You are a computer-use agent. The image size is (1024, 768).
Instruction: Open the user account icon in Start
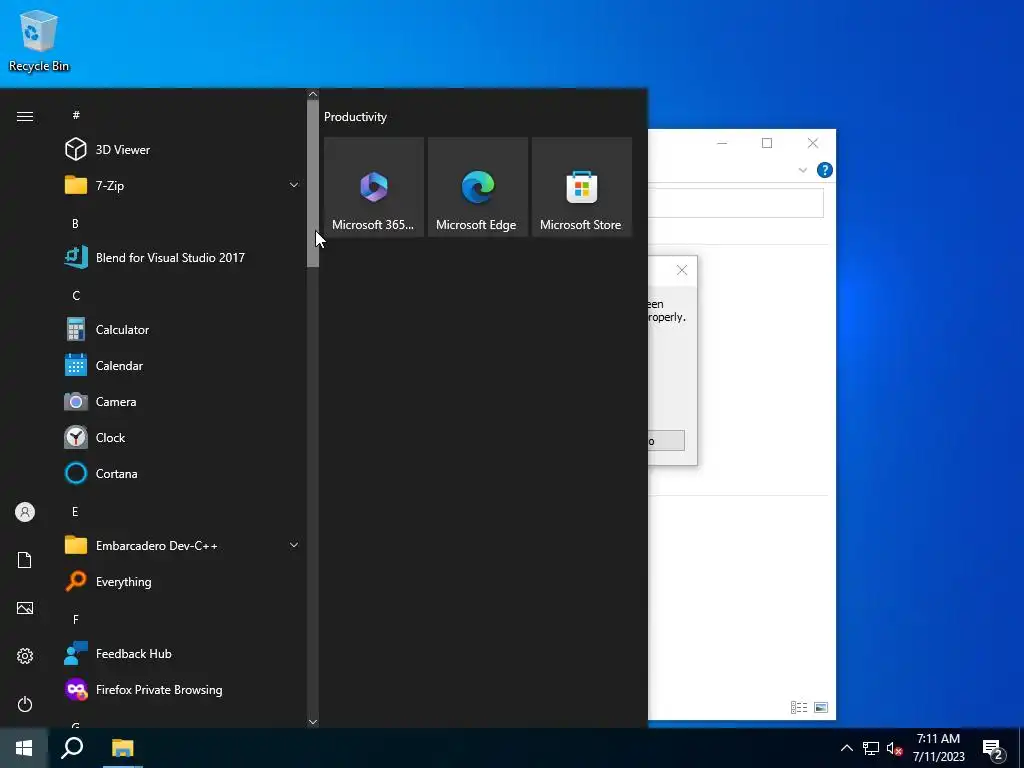point(25,512)
